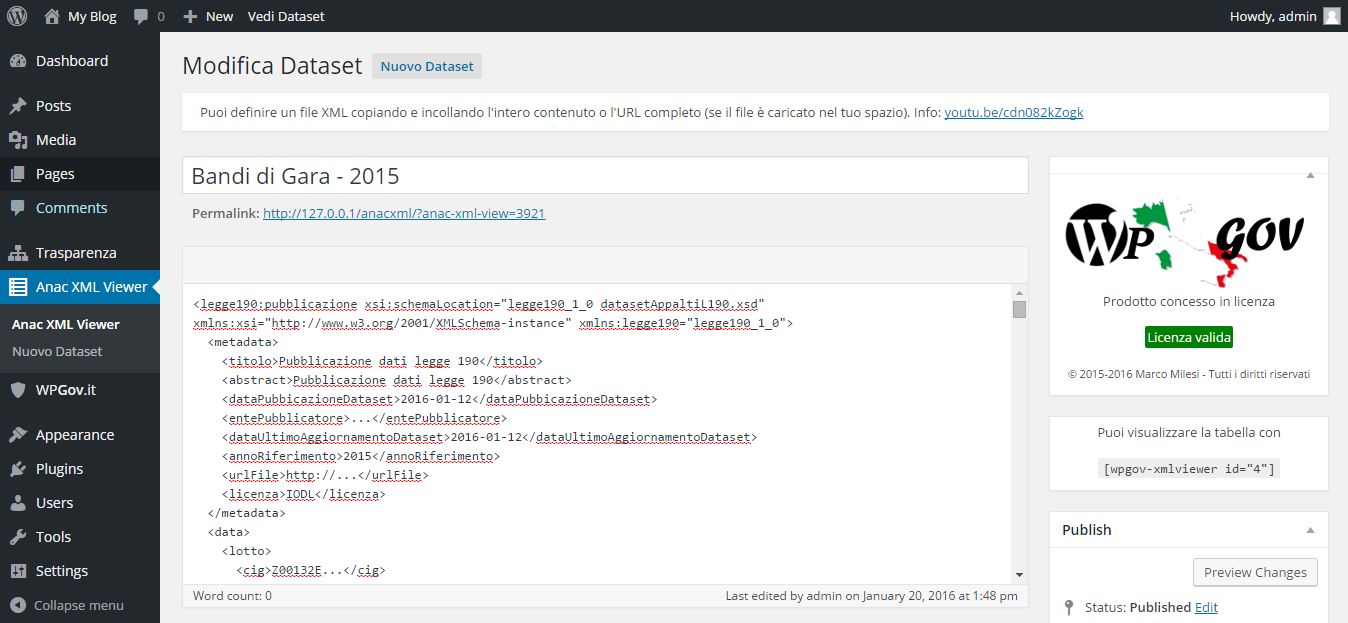Click the WPGov.it shield icon
Screen dimensions: 1348x623
[18, 390]
